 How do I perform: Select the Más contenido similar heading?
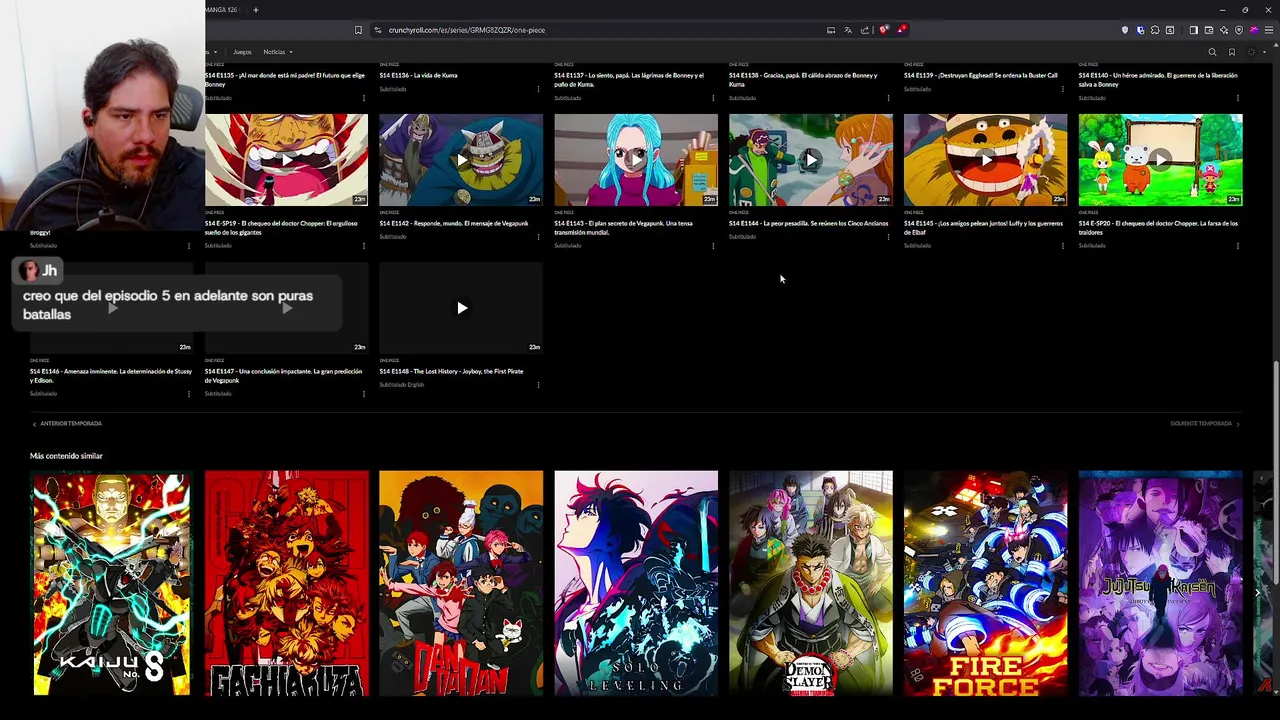point(66,456)
